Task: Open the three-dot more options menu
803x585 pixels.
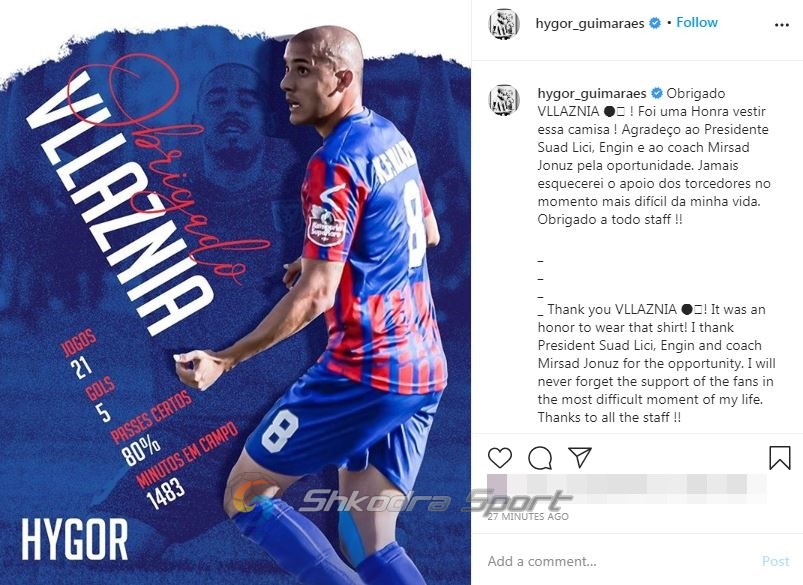Action: pos(781,25)
